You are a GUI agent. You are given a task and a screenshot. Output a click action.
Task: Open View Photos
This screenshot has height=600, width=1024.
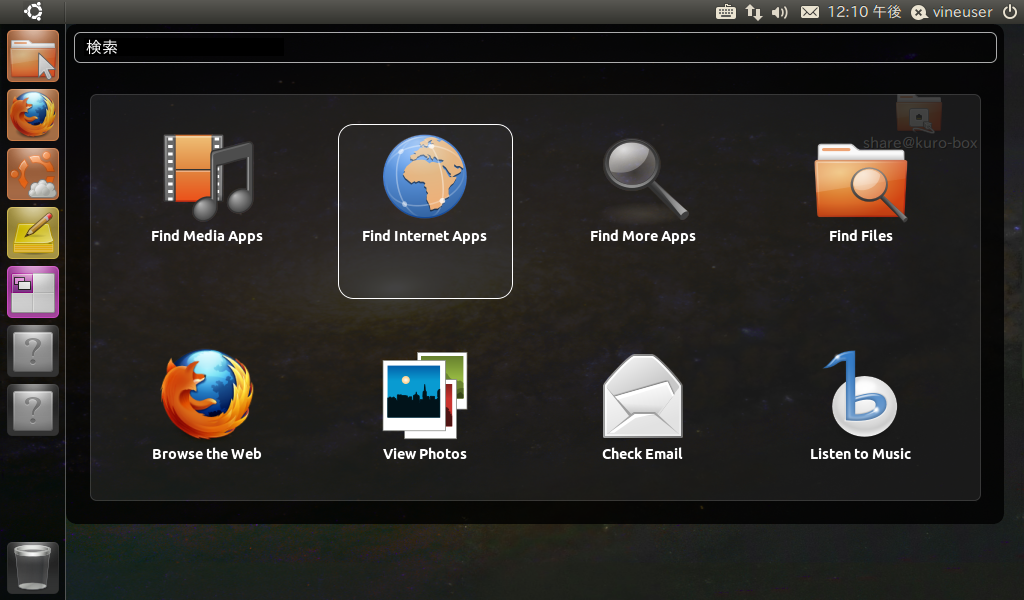[424, 406]
